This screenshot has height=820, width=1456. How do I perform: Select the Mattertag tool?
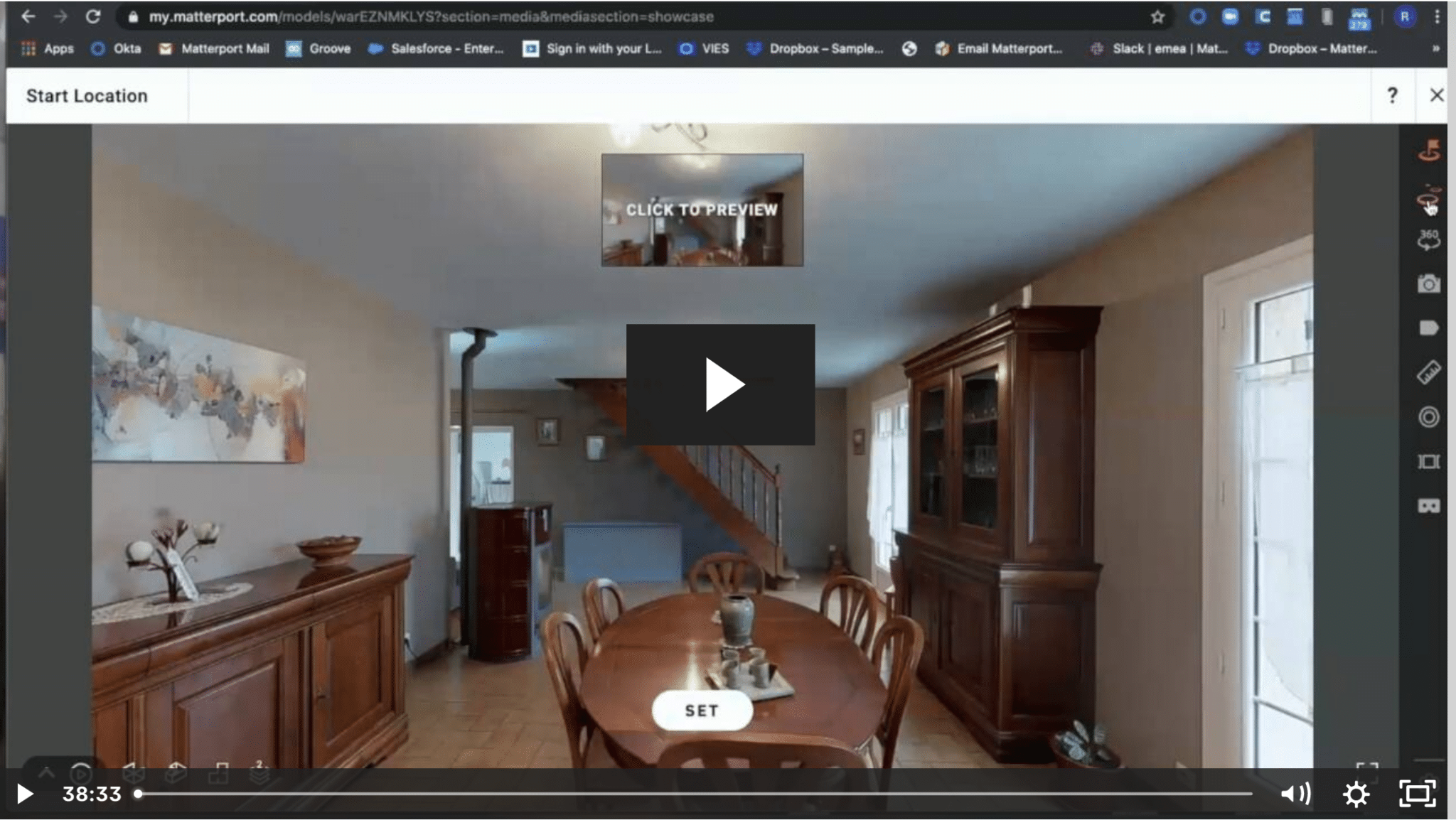1428,328
